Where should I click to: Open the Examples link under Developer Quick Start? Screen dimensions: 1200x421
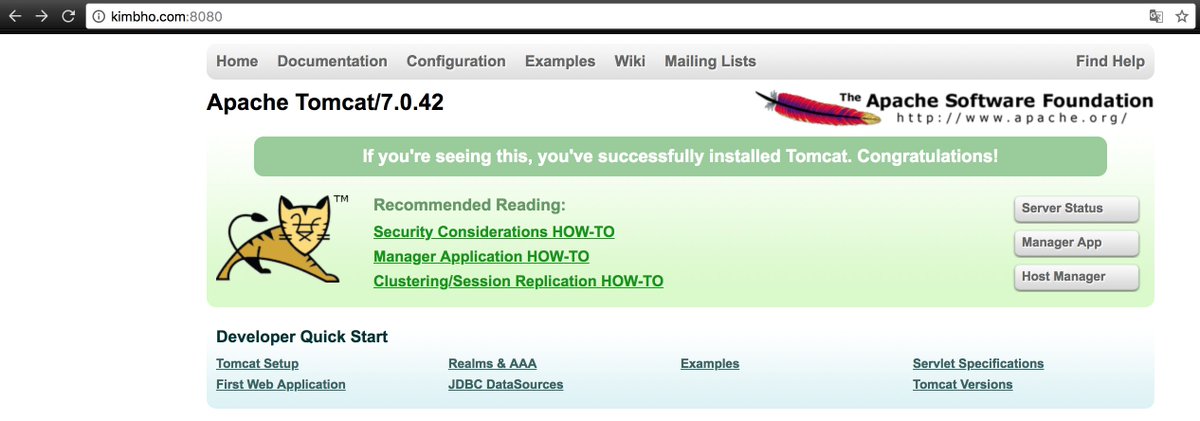710,364
